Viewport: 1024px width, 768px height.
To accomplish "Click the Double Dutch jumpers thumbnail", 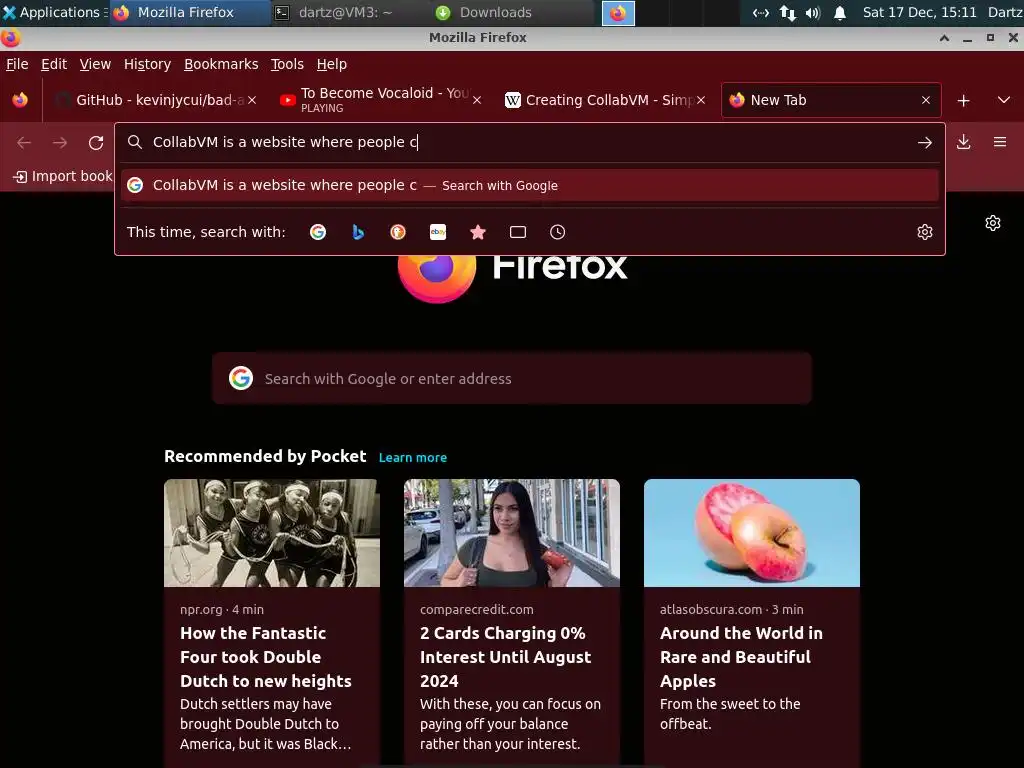I will pos(272,533).
